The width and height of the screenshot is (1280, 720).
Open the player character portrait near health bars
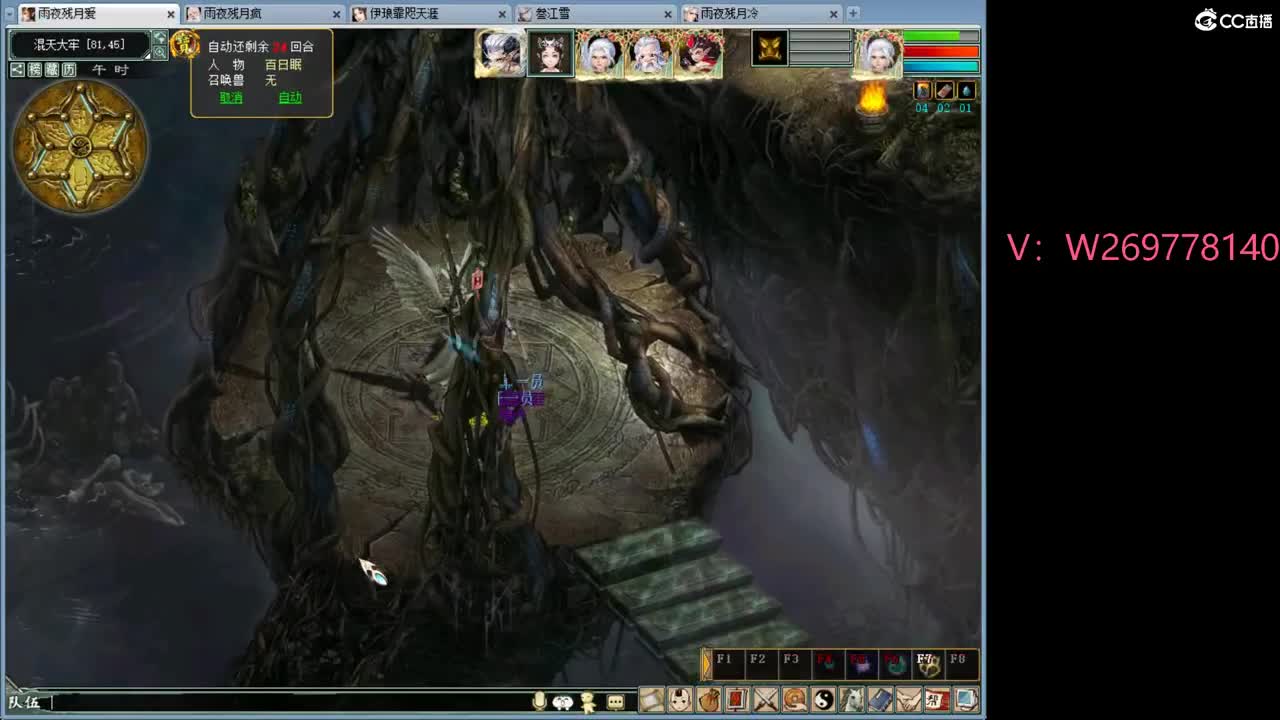(877, 53)
